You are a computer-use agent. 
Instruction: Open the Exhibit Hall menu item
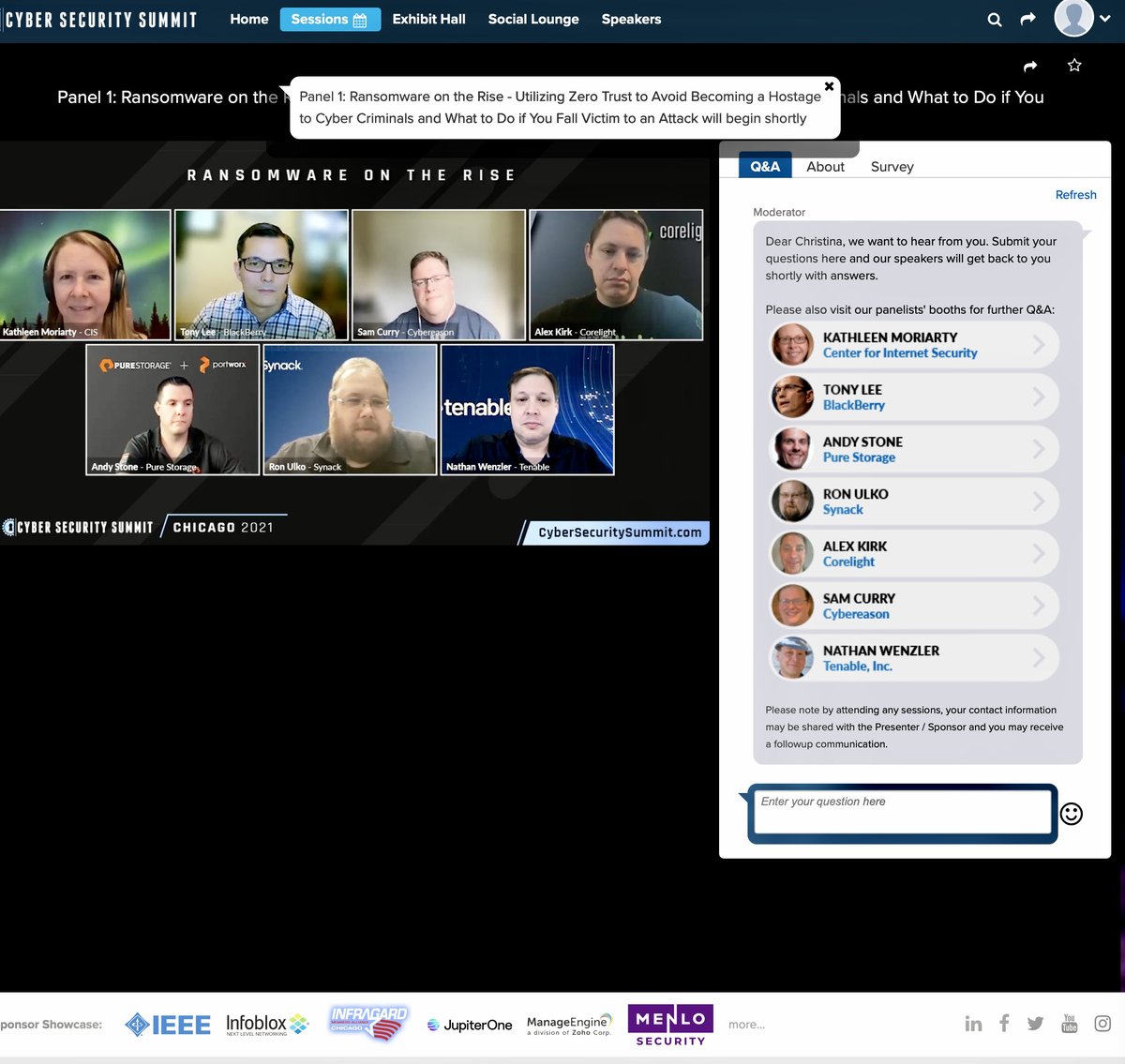pos(428,19)
